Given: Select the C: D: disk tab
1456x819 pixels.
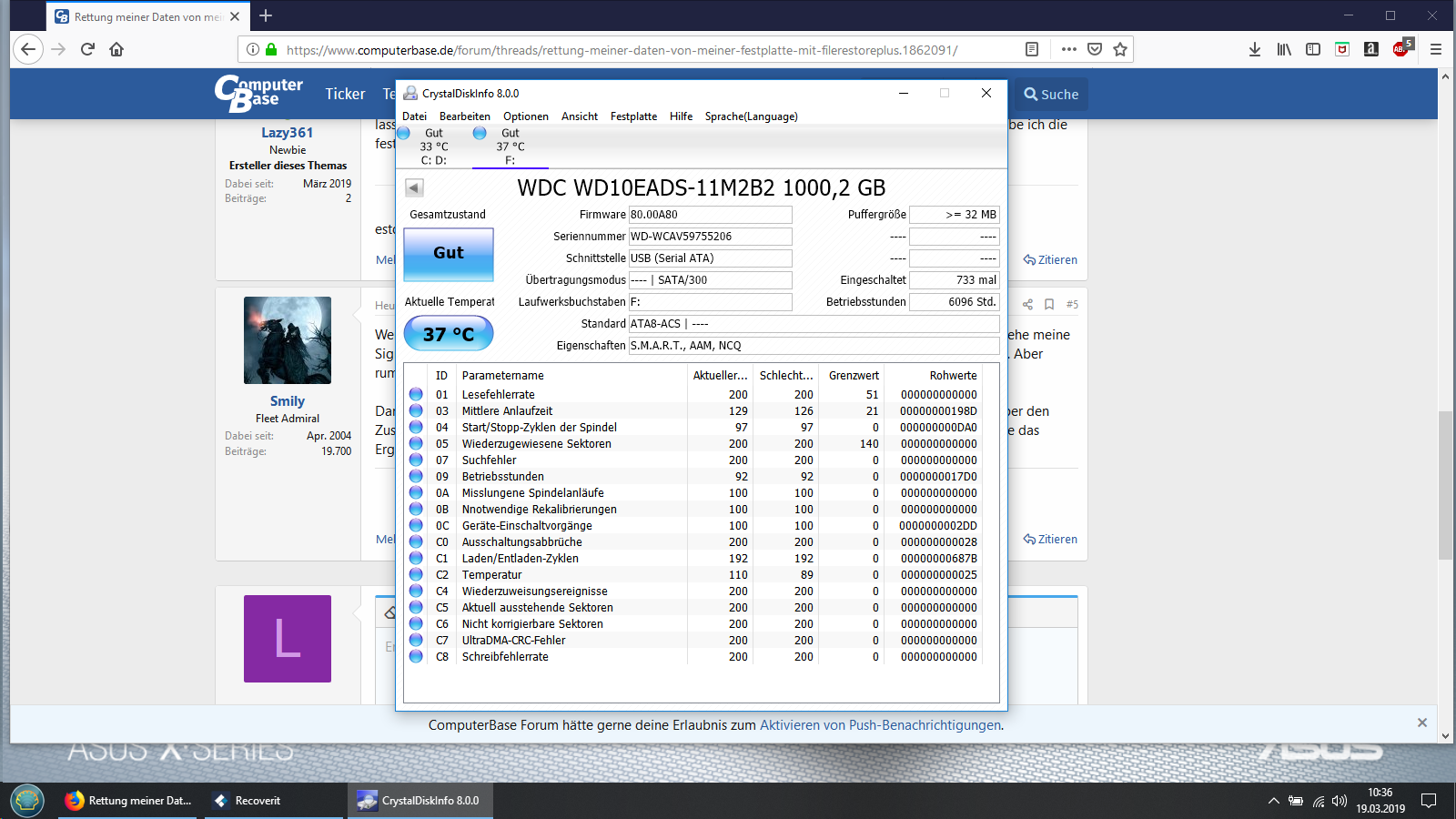Looking at the screenshot, I should pos(433,147).
